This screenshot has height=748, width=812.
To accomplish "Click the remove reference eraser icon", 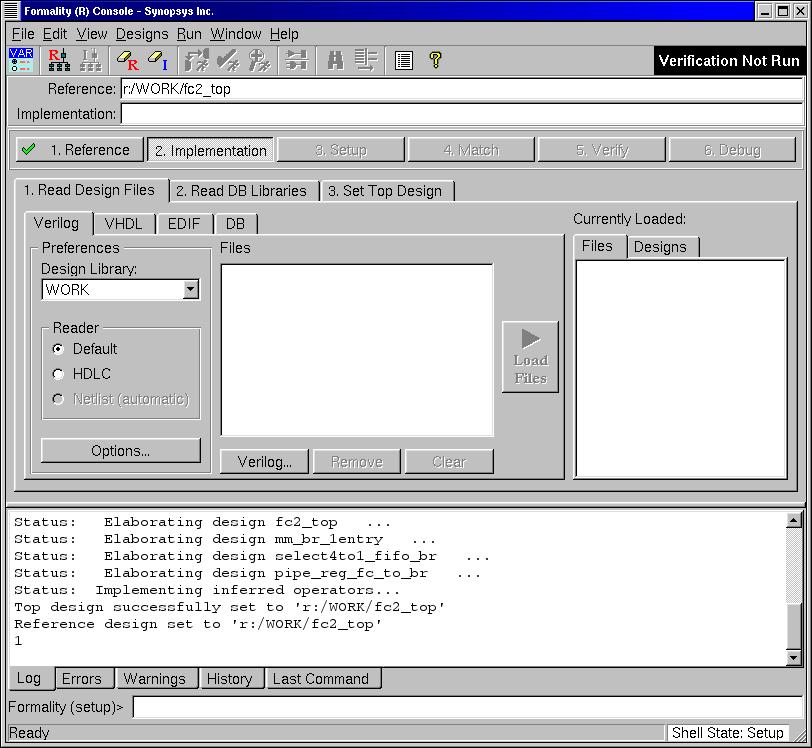I will click(x=127, y=60).
